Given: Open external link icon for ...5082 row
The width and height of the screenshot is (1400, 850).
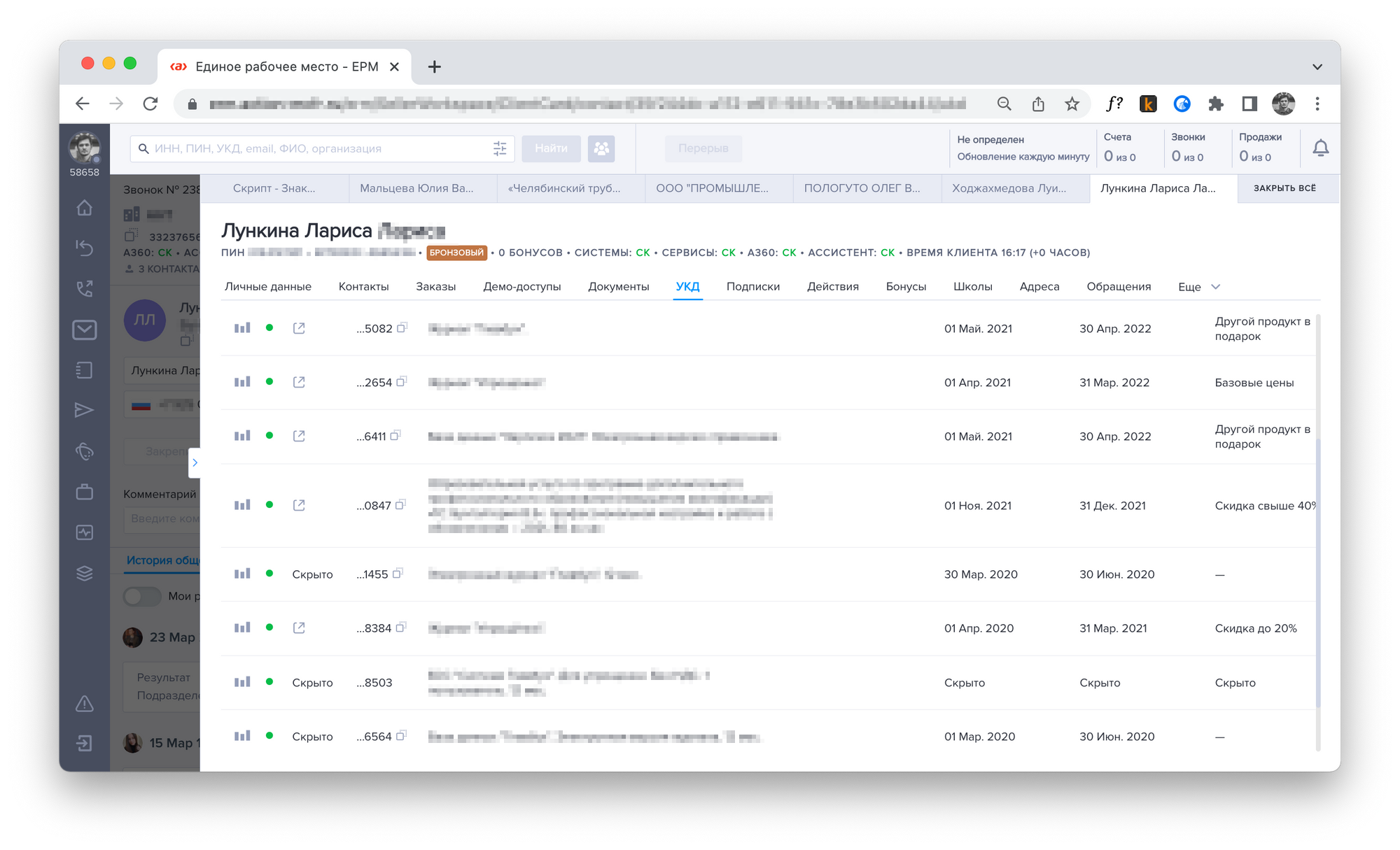Looking at the screenshot, I should coord(299,328).
